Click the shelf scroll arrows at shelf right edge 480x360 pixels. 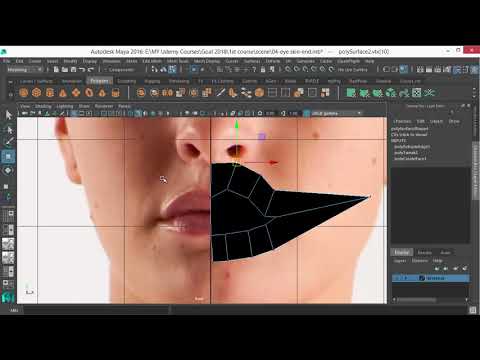click(474, 92)
